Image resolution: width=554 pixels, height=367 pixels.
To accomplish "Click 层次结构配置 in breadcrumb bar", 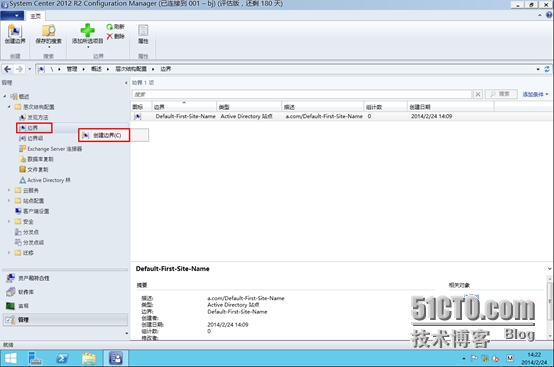I will pyautogui.click(x=131, y=69).
